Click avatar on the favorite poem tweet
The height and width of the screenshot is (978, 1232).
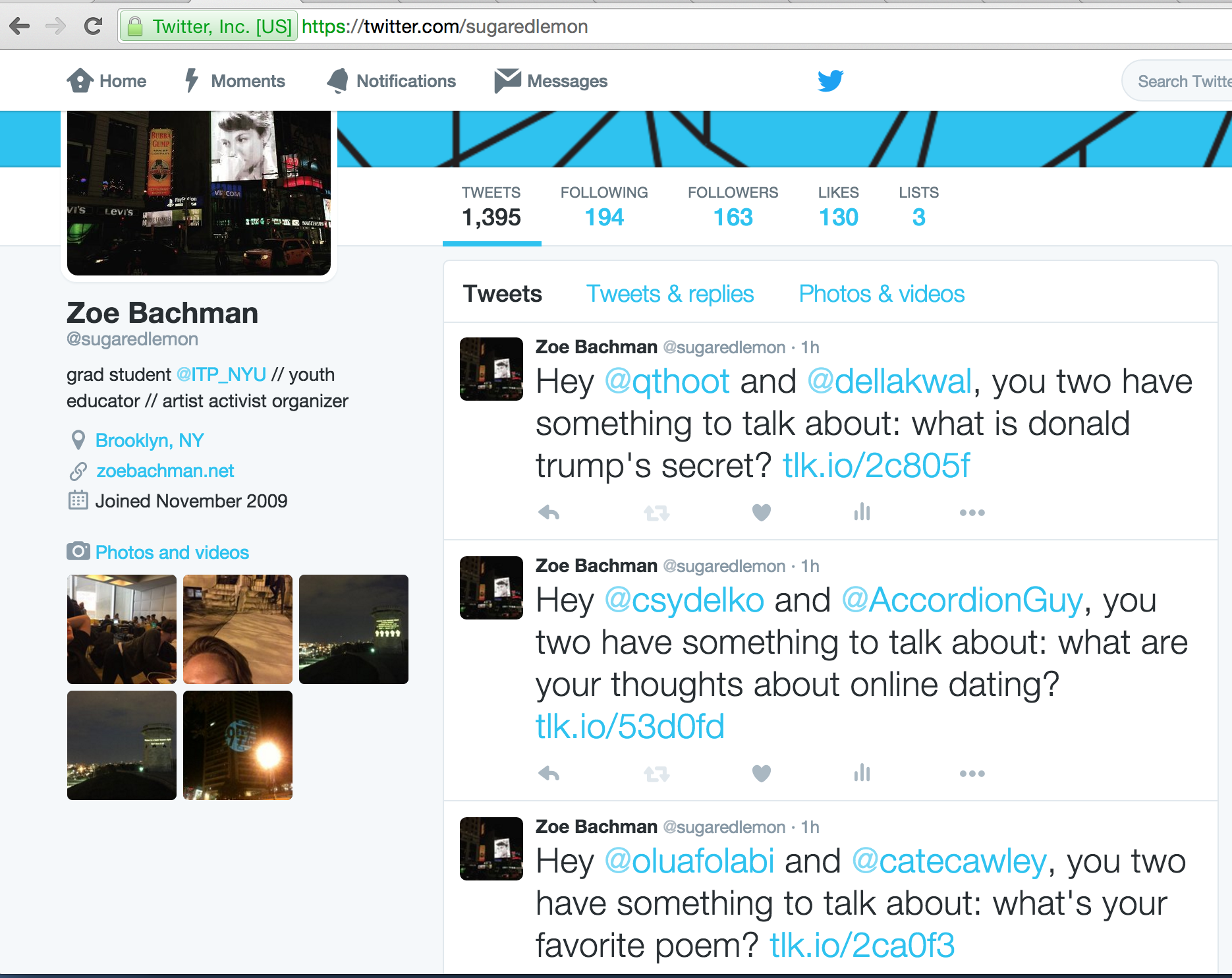pyautogui.click(x=491, y=849)
